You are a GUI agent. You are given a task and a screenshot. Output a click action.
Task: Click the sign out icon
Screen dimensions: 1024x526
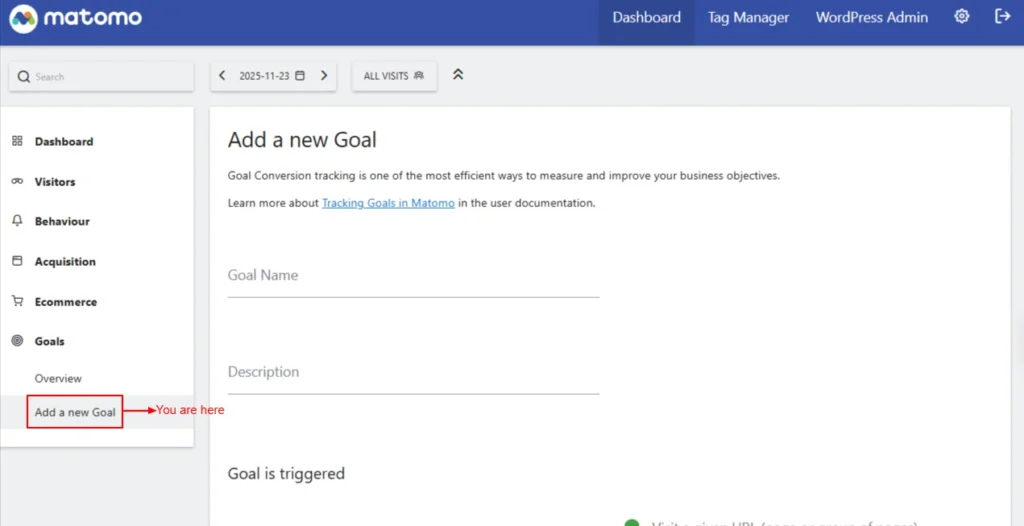point(1002,17)
